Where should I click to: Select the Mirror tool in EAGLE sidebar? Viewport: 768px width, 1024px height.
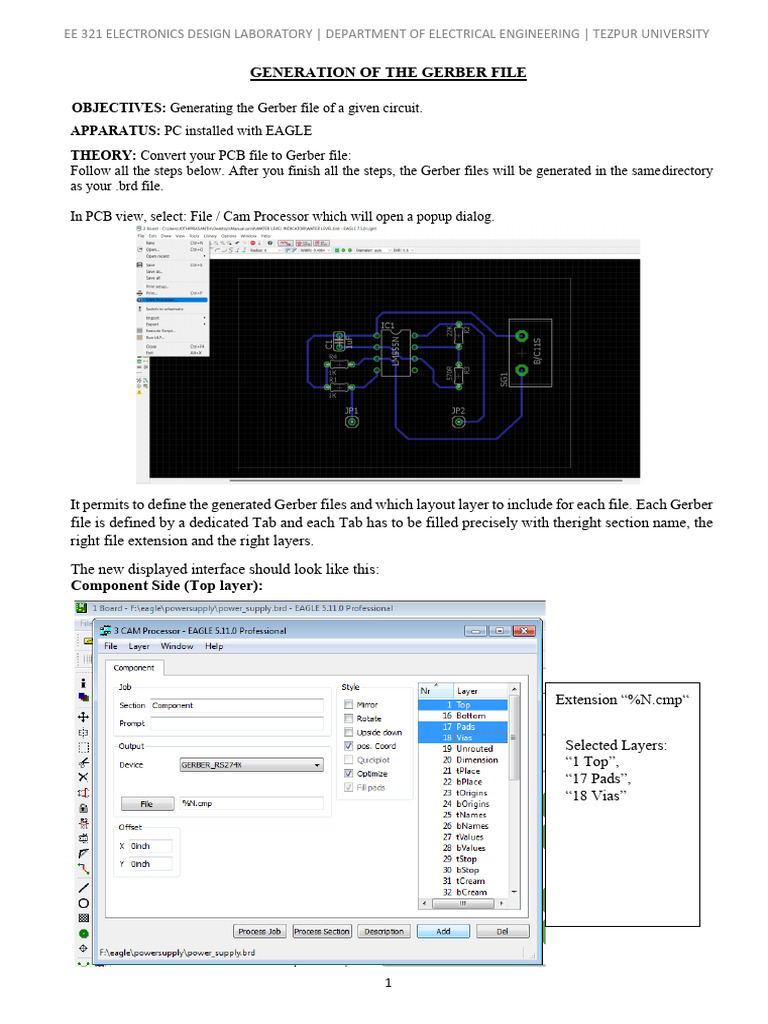tap(83, 732)
